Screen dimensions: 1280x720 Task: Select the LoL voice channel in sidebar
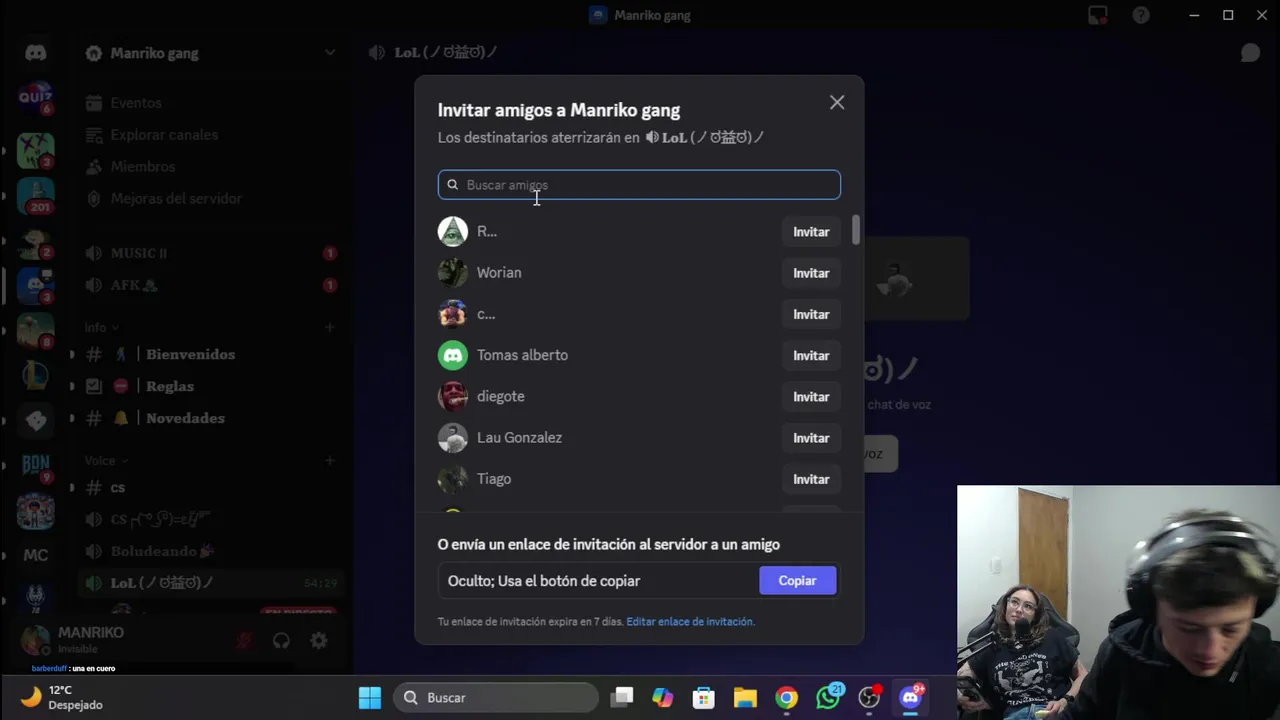pos(210,583)
